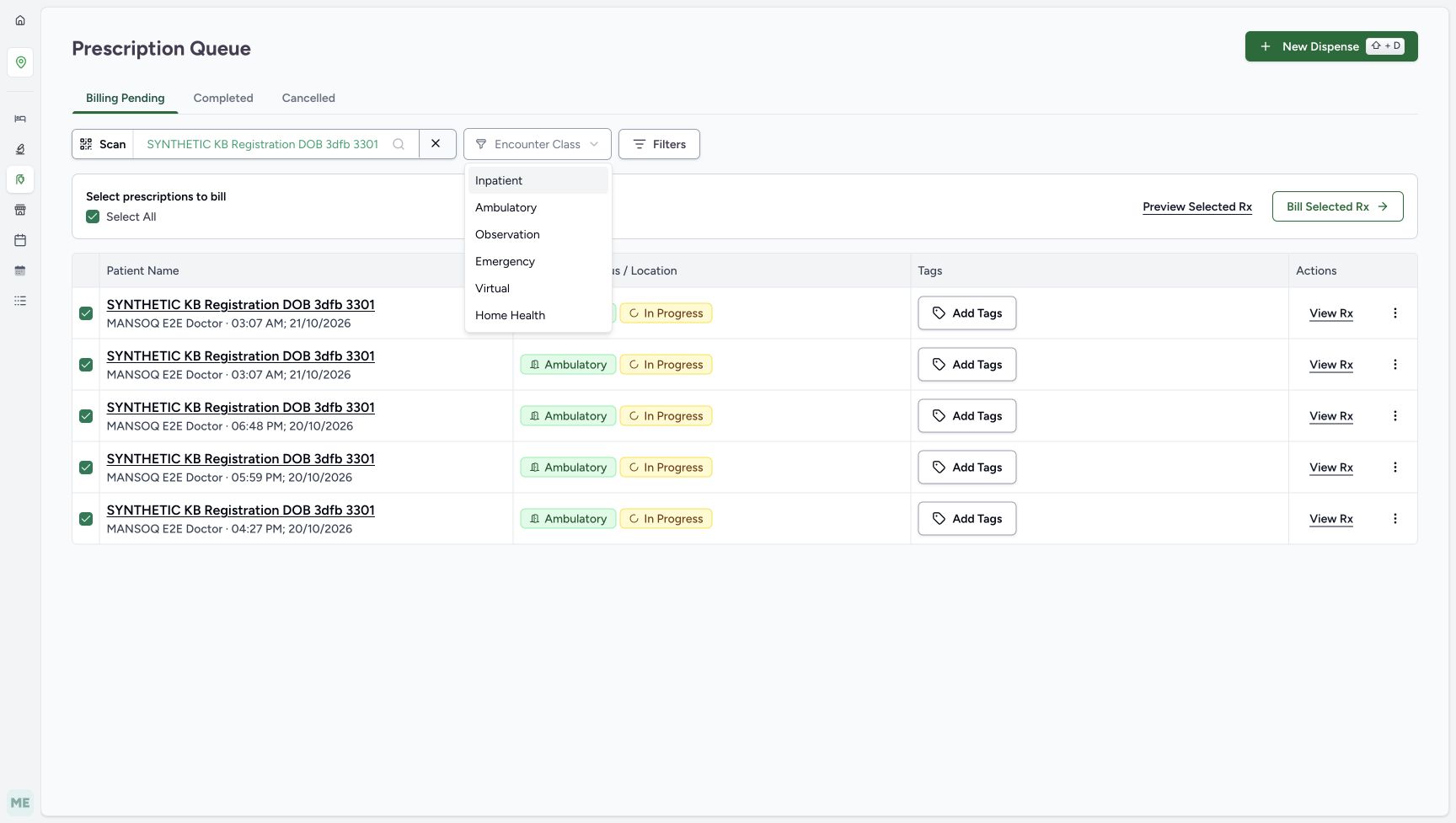Toggle the Select All checkbox
The width and height of the screenshot is (1456, 823).
pos(93,216)
